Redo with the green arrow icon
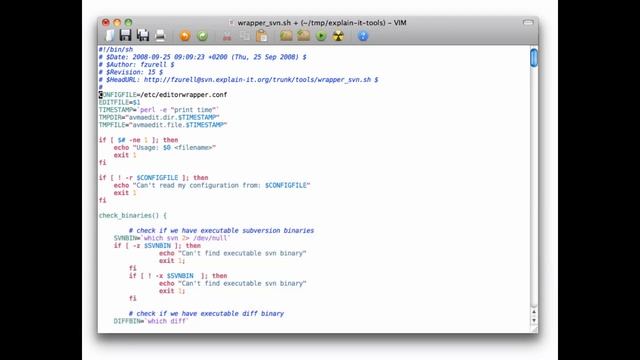This screenshot has height=360, width=640. (x=202, y=36)
